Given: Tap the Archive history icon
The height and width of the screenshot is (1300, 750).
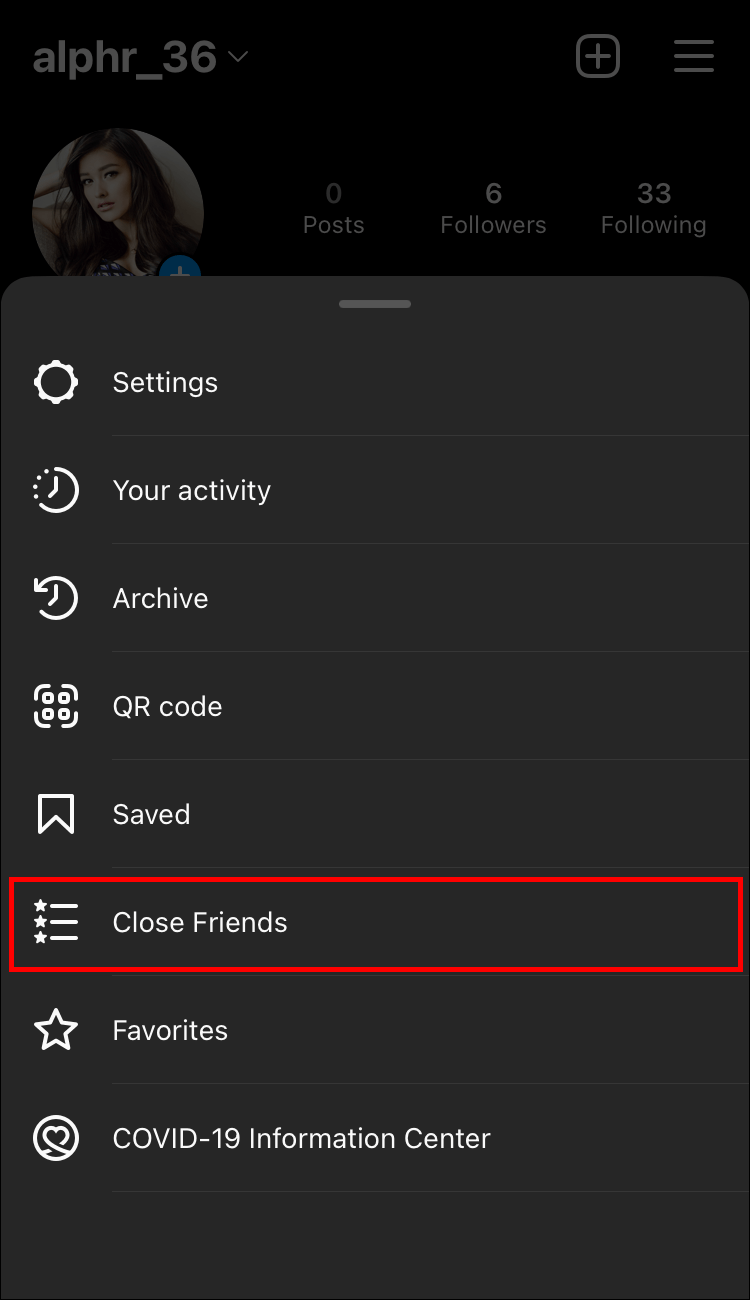Looking at the screenshot, I should click(56, 598).
